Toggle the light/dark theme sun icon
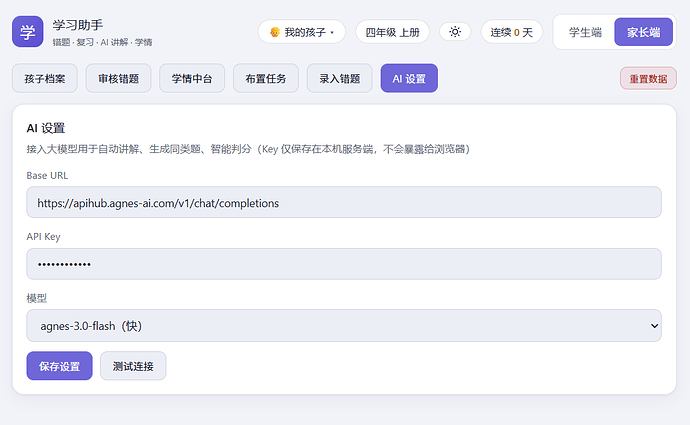The image size is (690, 425). point(455,32)
